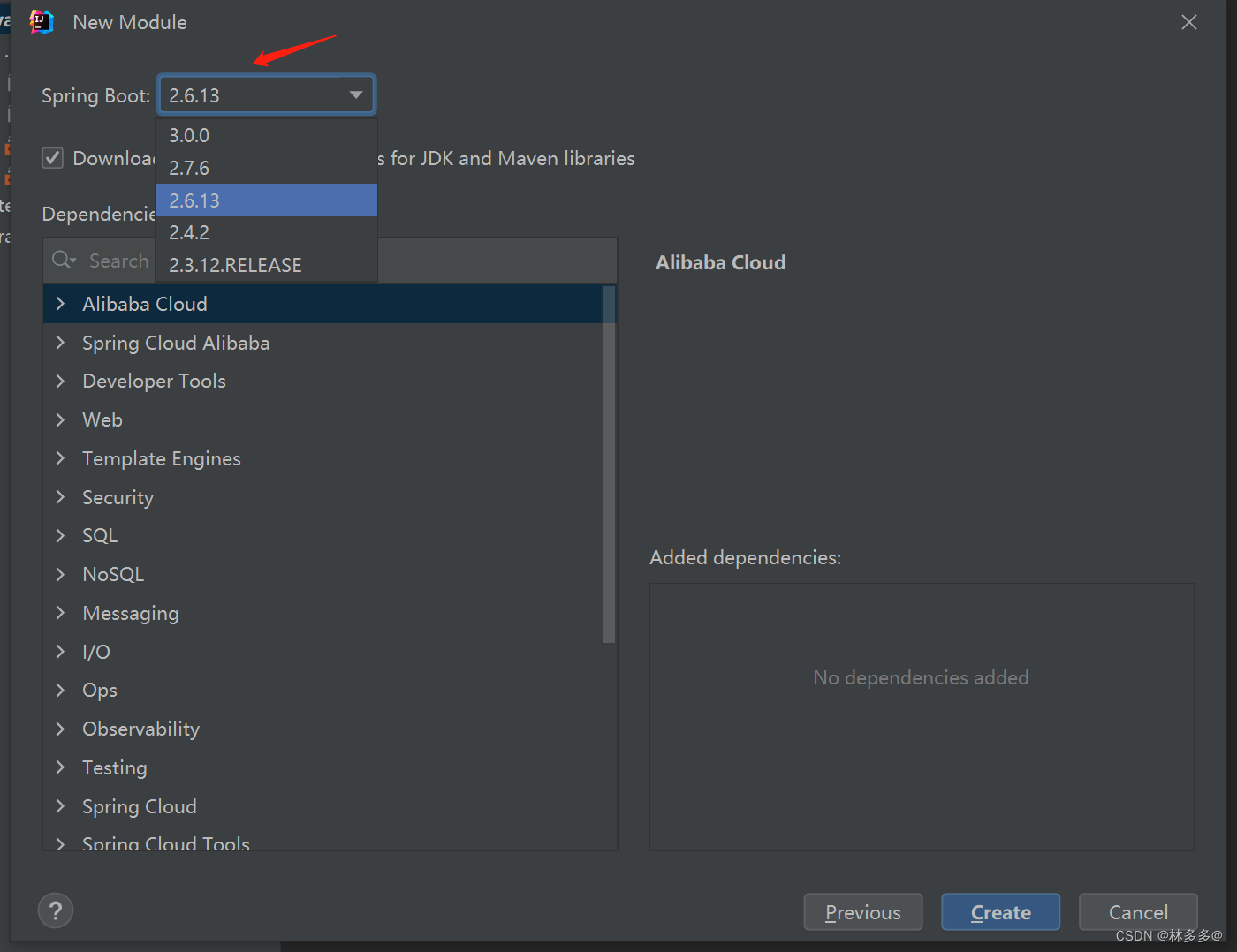Select the Spring Cloud Tools row
This screenshot has width=1237, height=952.
tap(323, 840)
